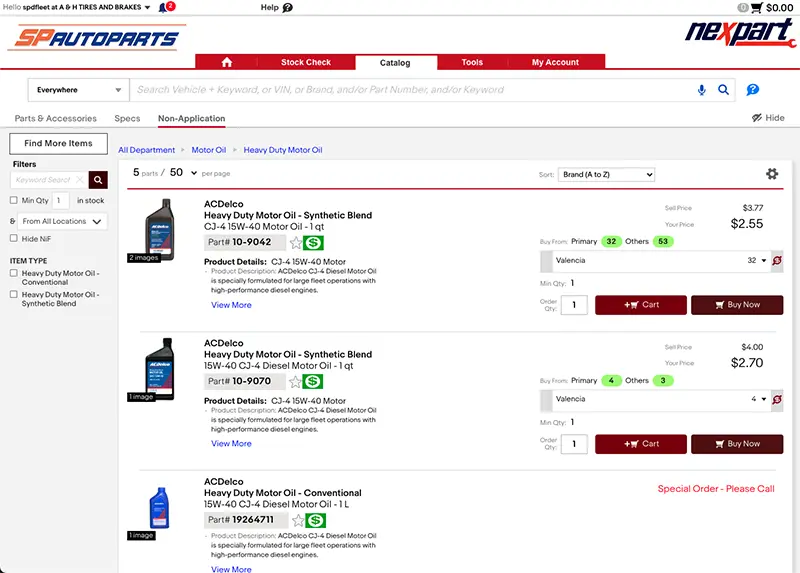This screenshot has height=573, width=800.
Task: Click Primary stock badge 32
Action: point(611,241)
